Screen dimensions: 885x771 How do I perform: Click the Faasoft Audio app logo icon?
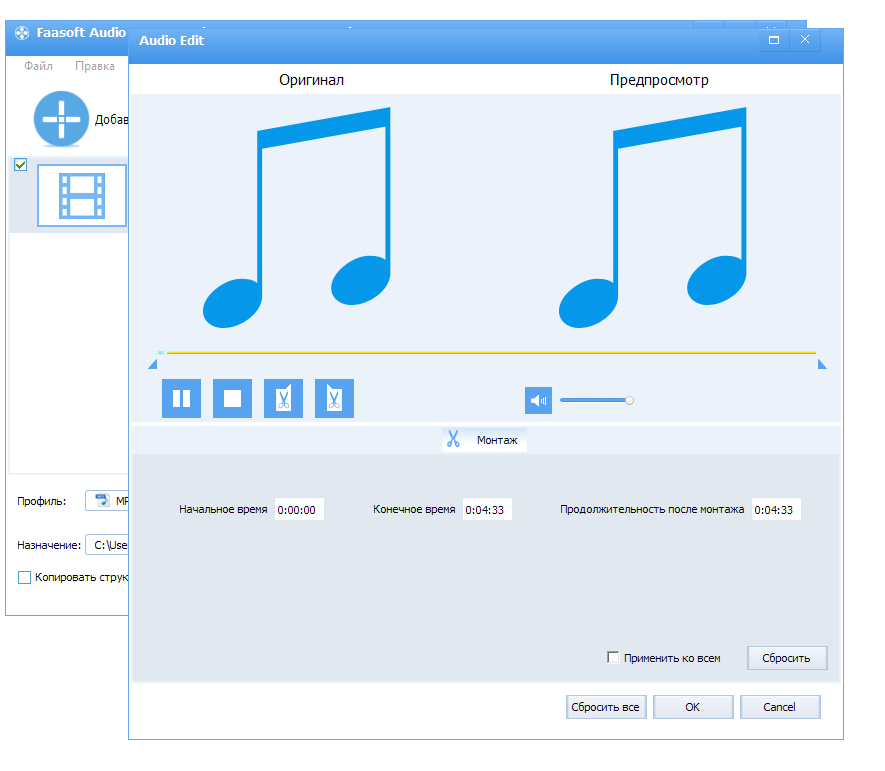(x=22, y=33)
